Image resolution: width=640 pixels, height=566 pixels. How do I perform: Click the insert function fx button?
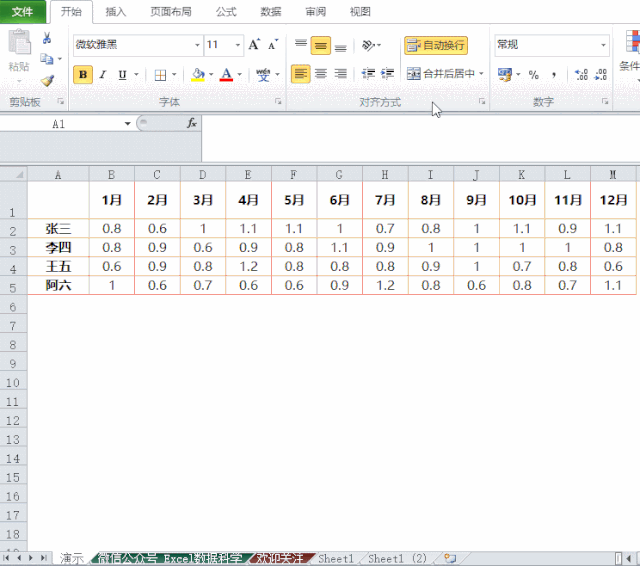click(192, 123)
